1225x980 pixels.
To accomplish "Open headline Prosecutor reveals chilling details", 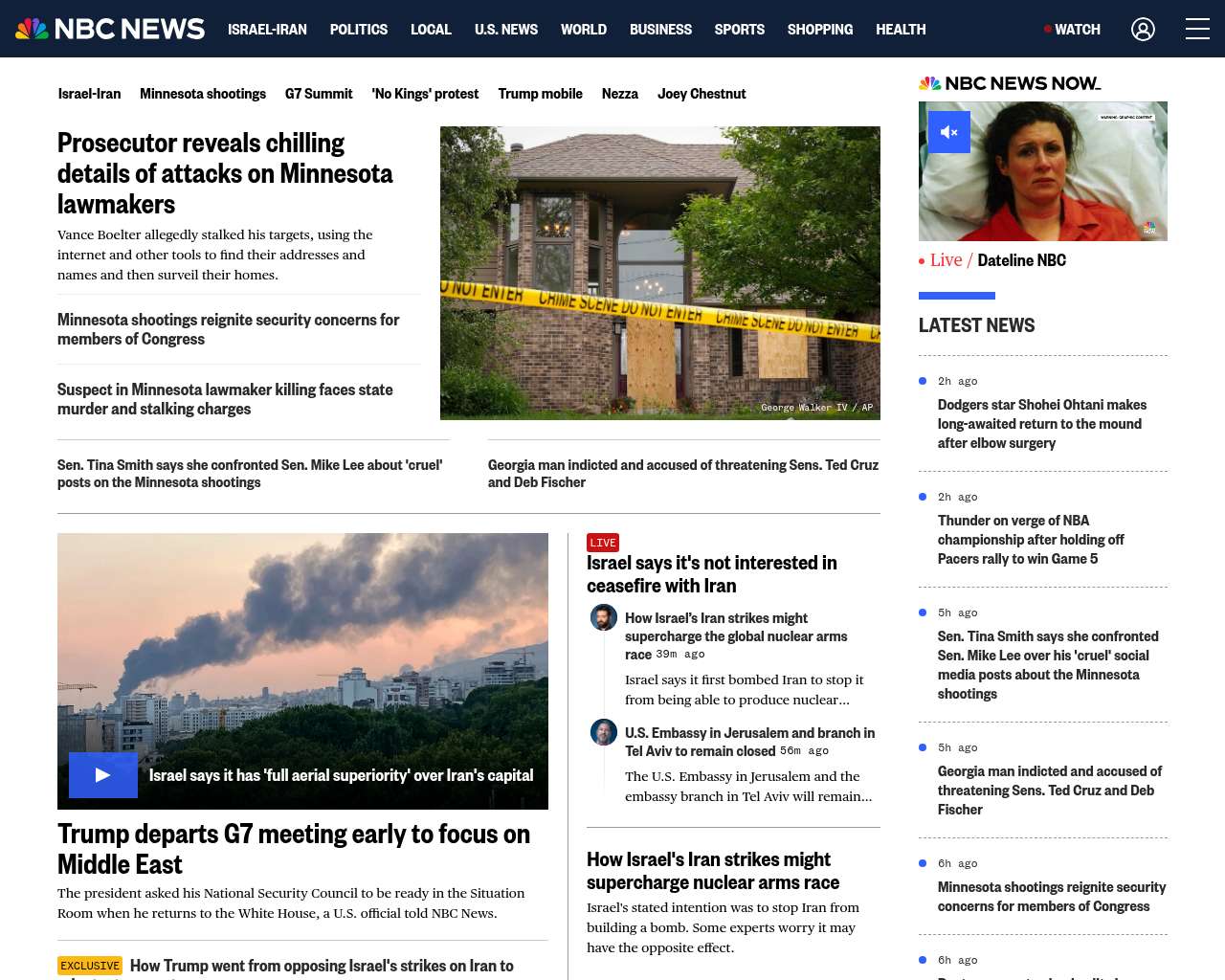I will 225,173.
